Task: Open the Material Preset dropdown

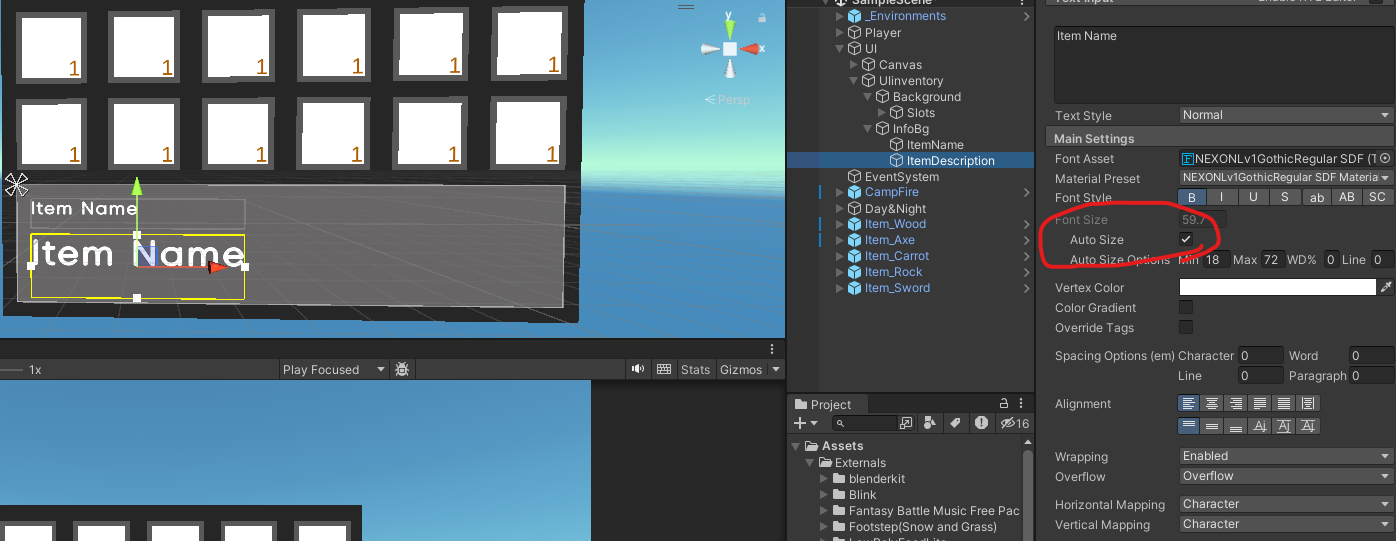Action: pos(1286,178)
